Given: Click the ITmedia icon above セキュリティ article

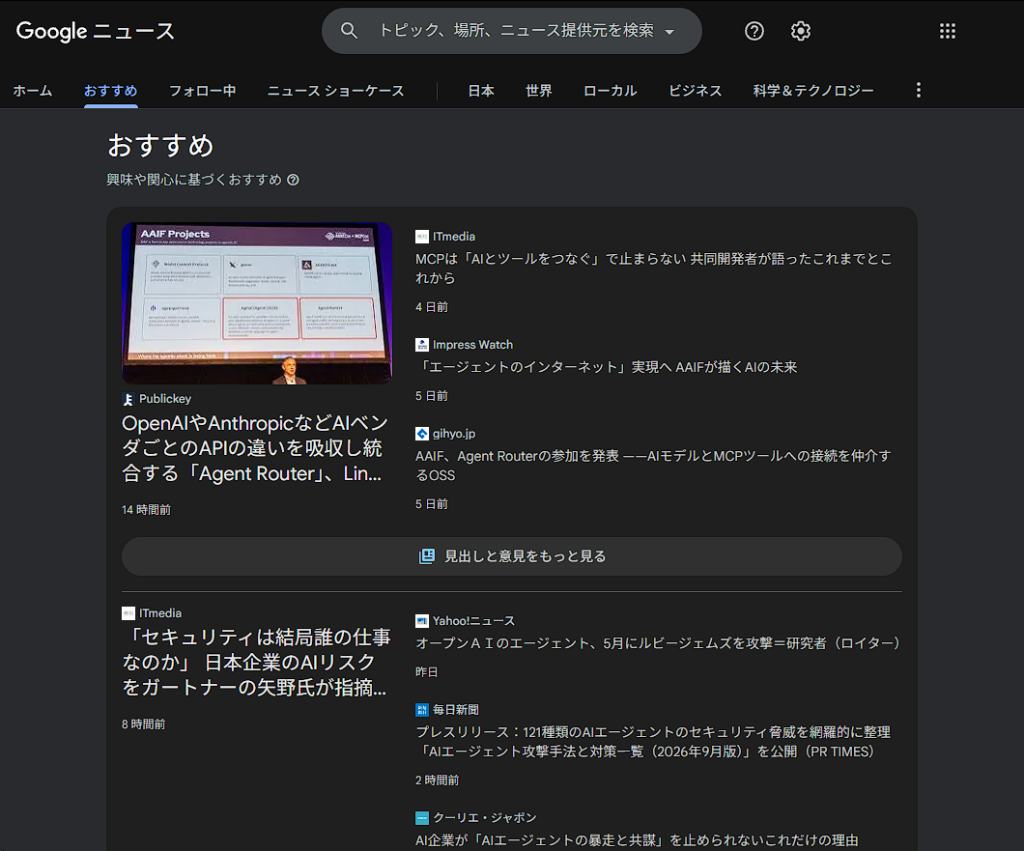Looking at the screenshot, I should [x=128, y=613].
